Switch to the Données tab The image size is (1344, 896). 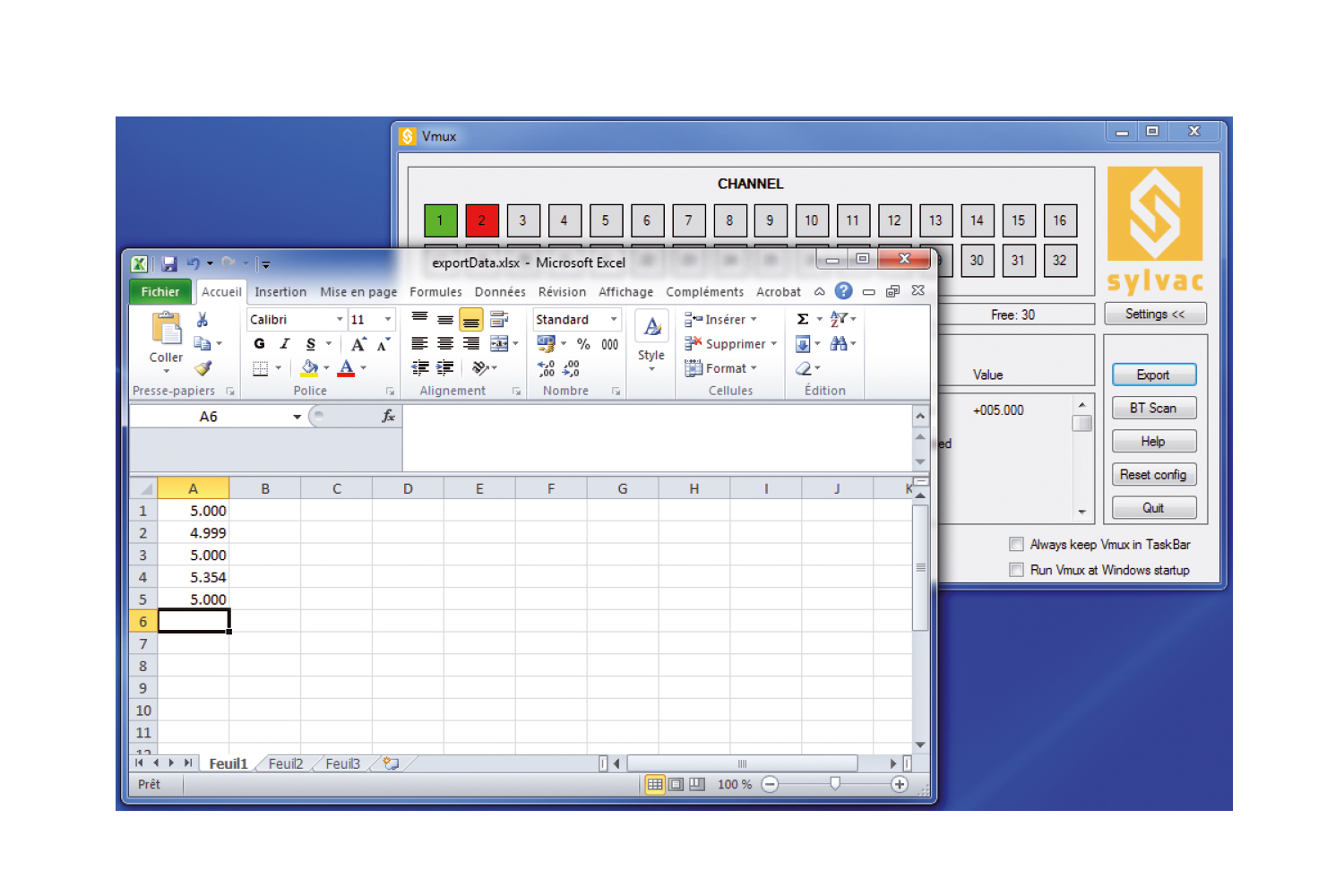click(500, 292)
